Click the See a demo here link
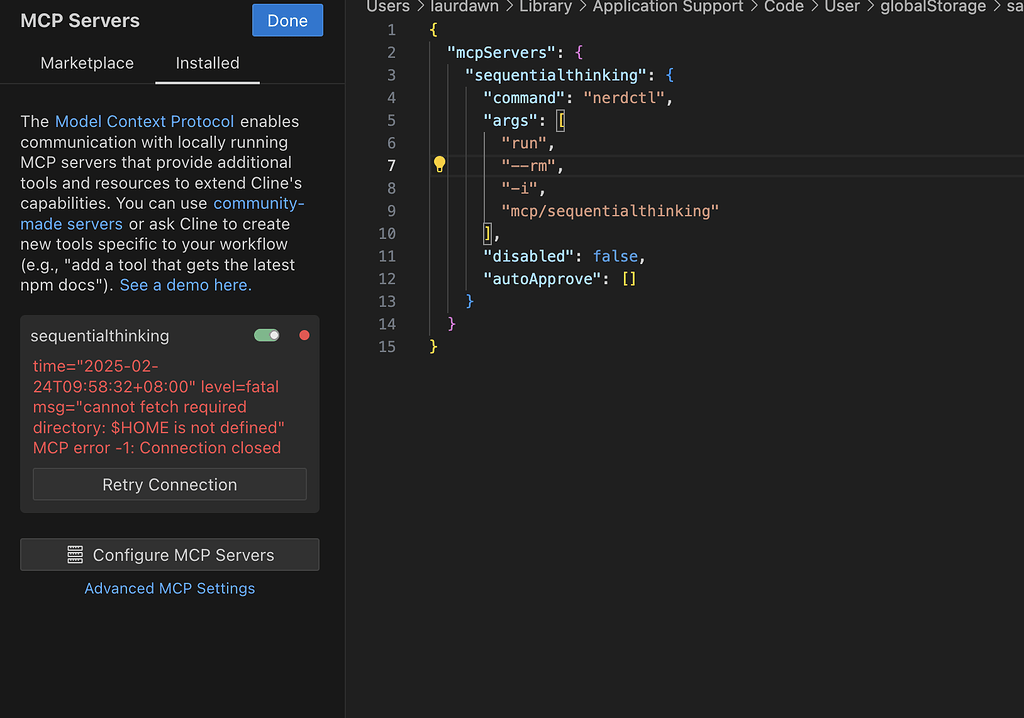Viewport: 1024px width, 718px height. tap(185, 285)
